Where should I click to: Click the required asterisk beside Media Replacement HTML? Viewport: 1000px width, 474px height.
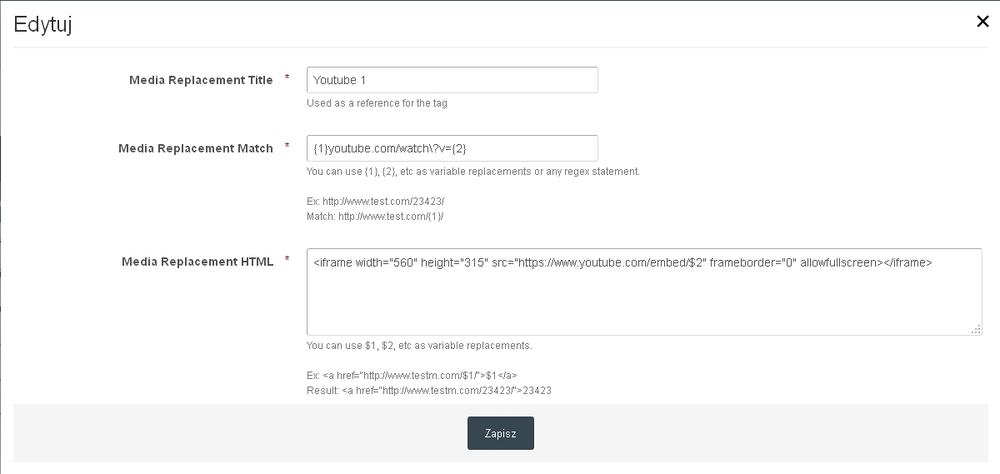(288, 260)
